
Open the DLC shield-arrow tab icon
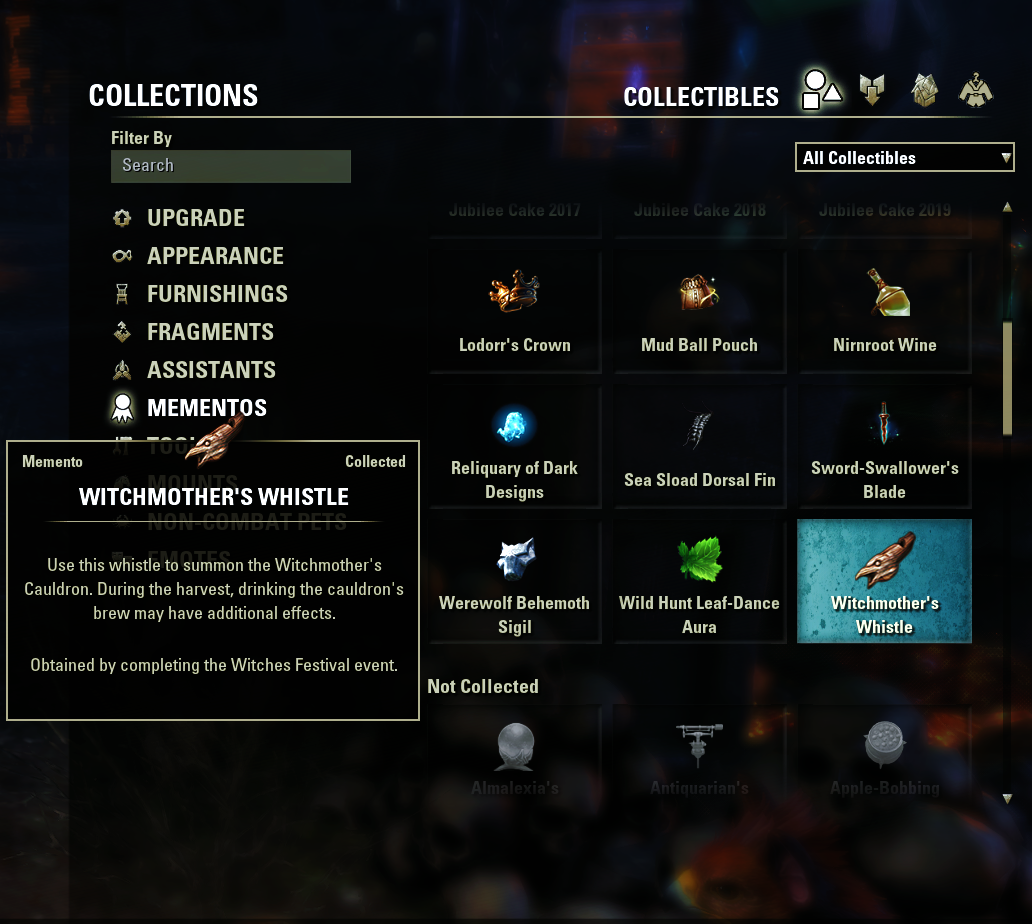(872, 90)
